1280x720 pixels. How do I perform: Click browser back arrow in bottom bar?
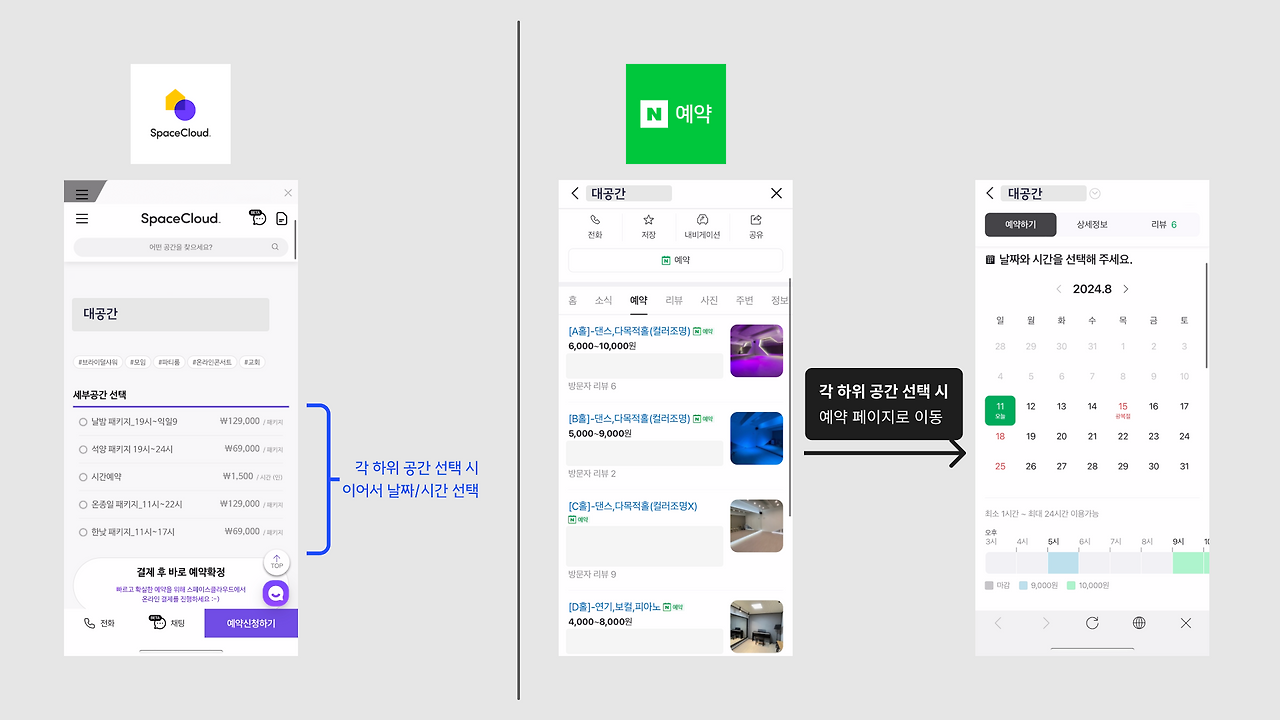998,623
